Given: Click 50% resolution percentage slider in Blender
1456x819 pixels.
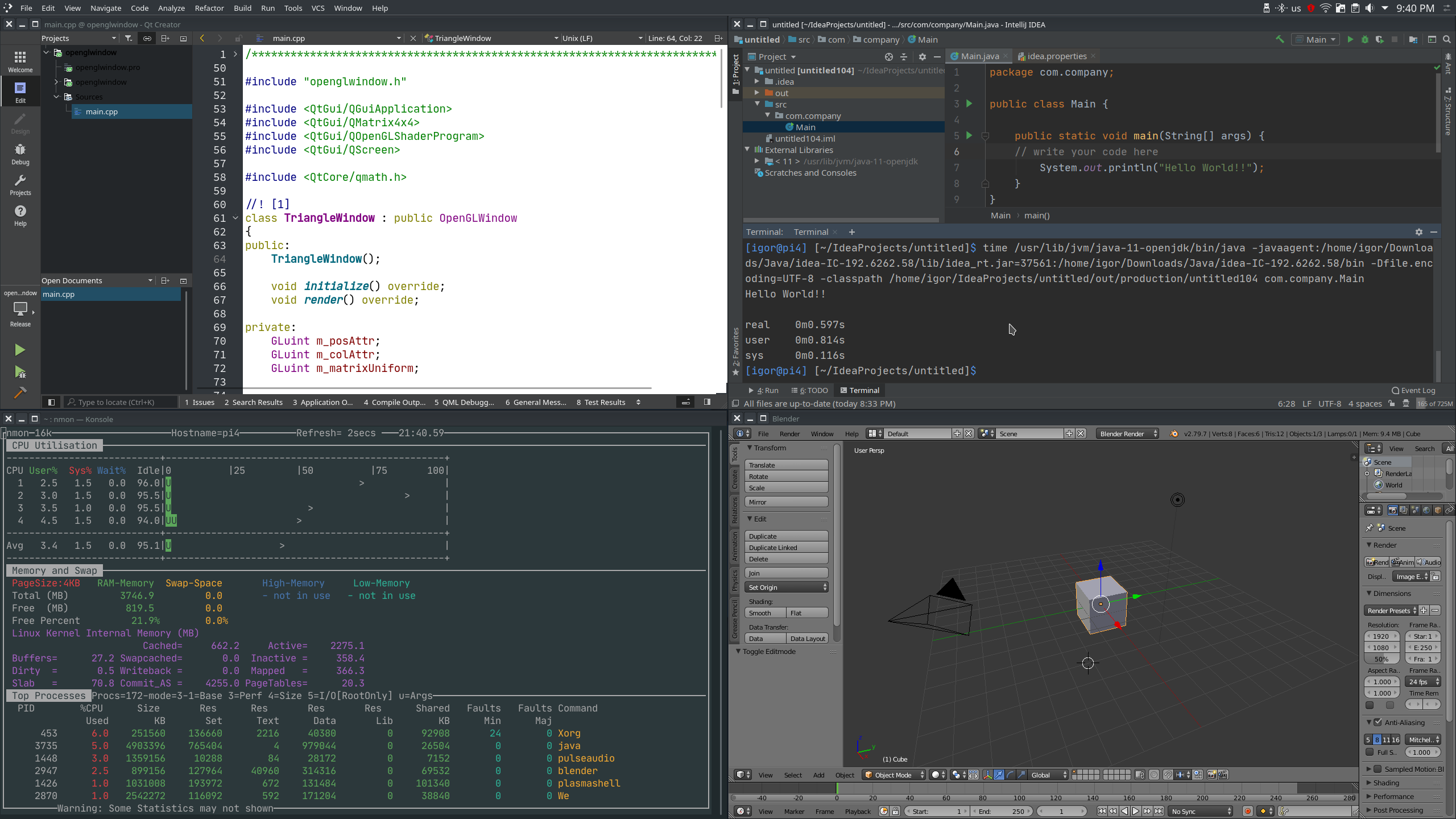Looking at the screenshot, I should coord(1381,659).
